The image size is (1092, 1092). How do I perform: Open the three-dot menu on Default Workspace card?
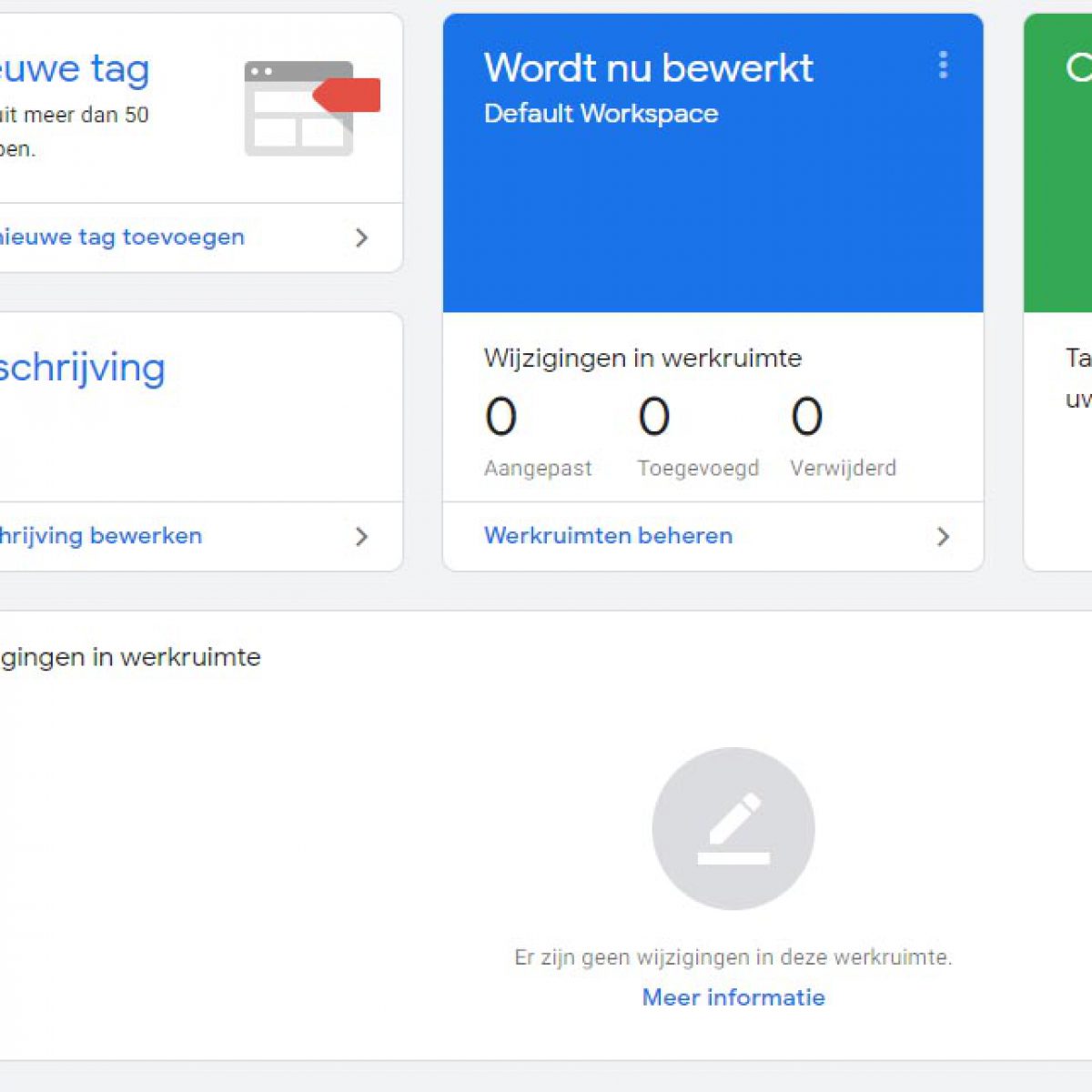pos(943,65)
